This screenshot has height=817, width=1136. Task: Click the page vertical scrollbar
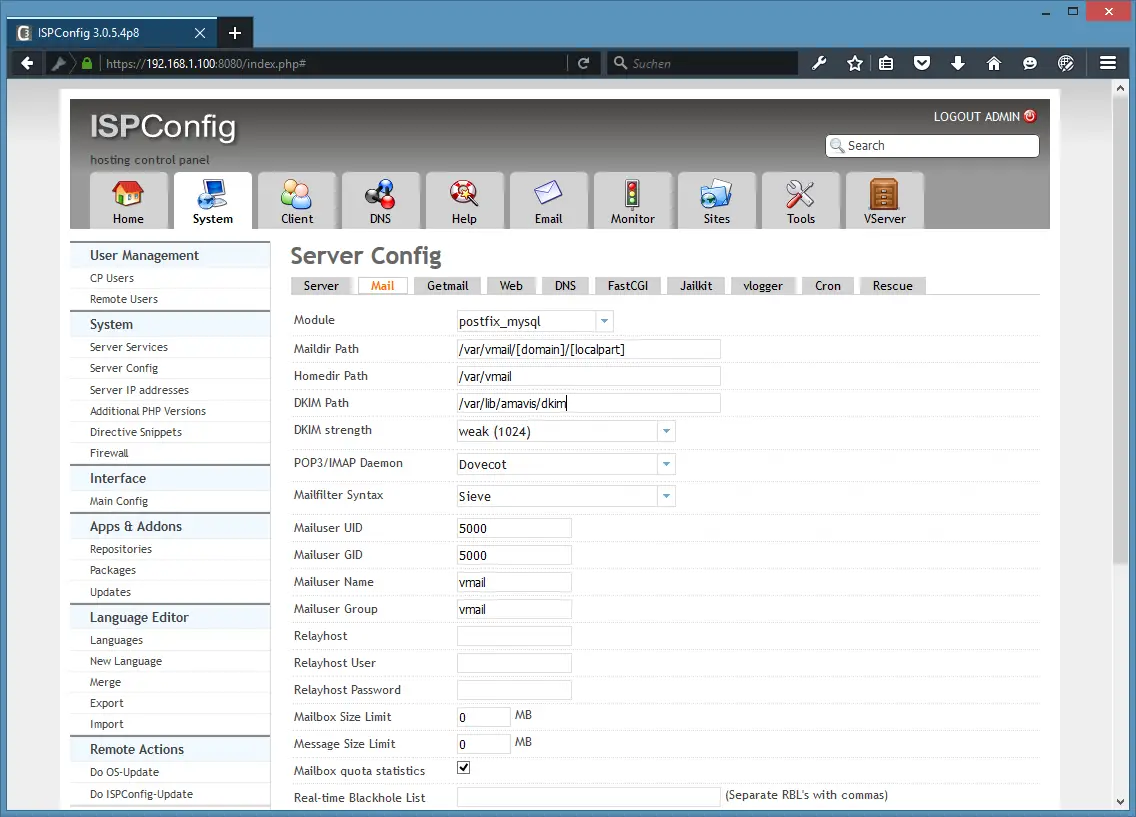click(x=1121, y=330)
